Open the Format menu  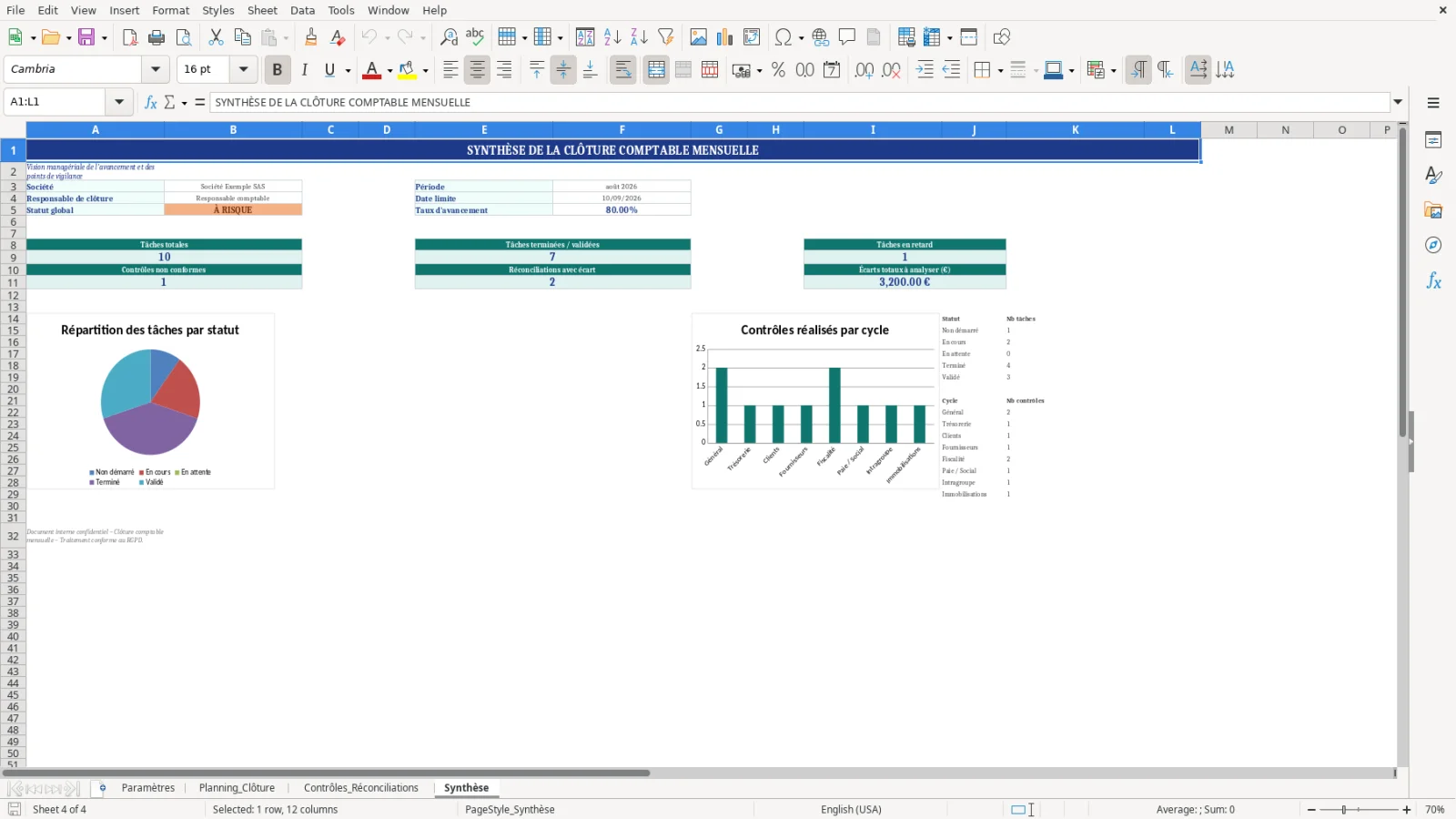click(x=171, y=10)
